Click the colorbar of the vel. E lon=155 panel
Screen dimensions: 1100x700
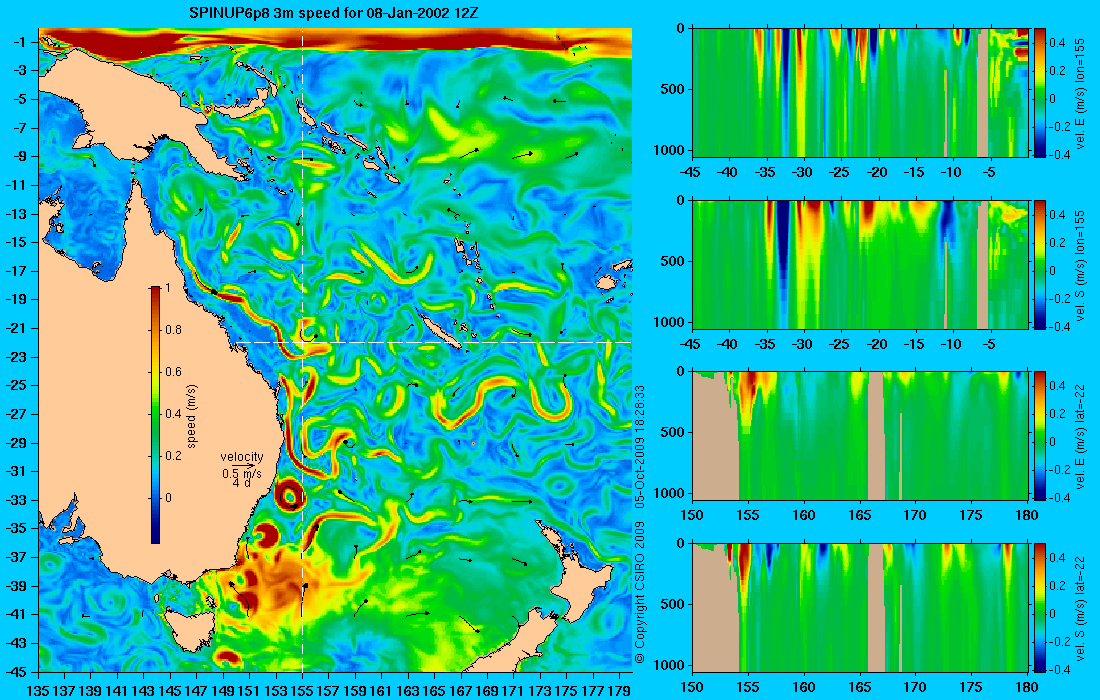click(1040, 93)
